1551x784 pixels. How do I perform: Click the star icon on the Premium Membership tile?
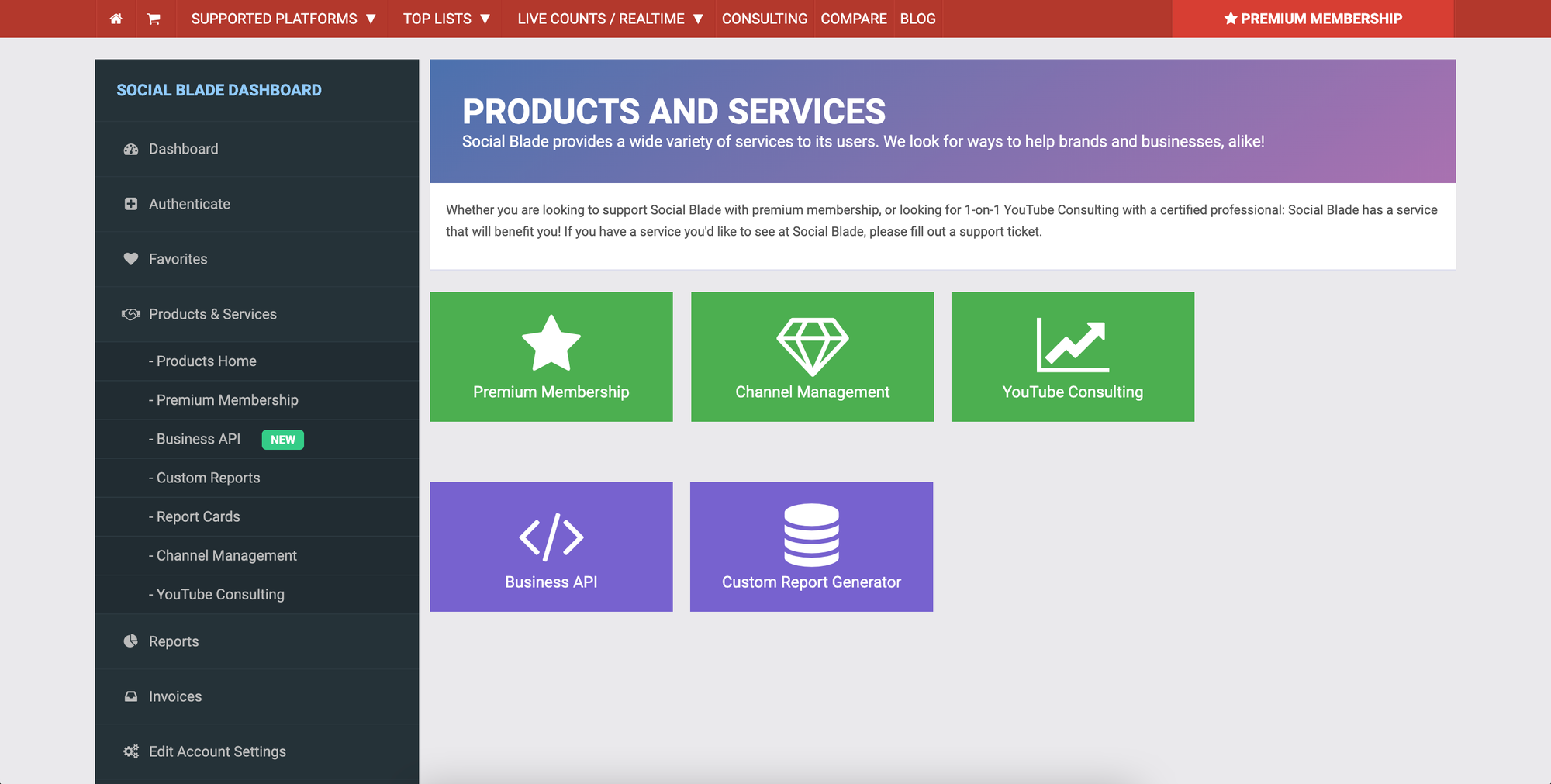click(x=551, y=343)
